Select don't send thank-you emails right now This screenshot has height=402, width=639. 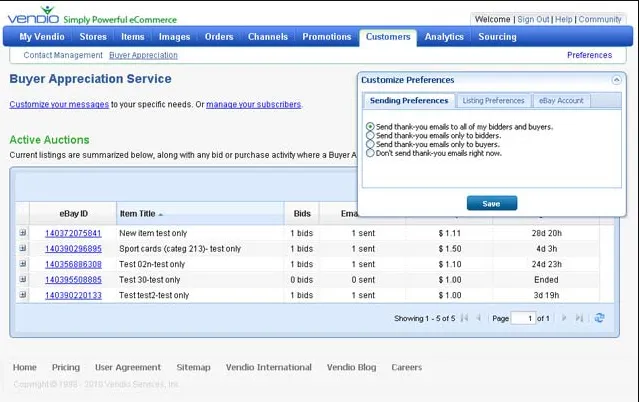tap(370, 153)
